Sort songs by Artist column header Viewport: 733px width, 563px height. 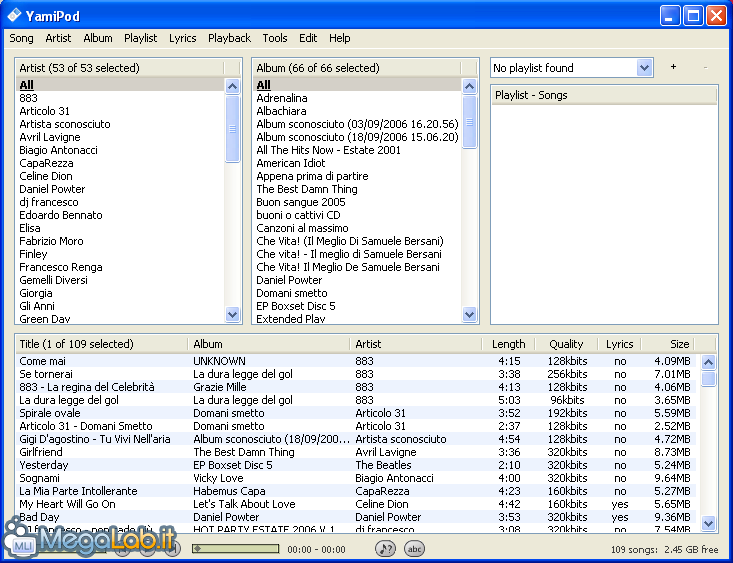point(416,344)
